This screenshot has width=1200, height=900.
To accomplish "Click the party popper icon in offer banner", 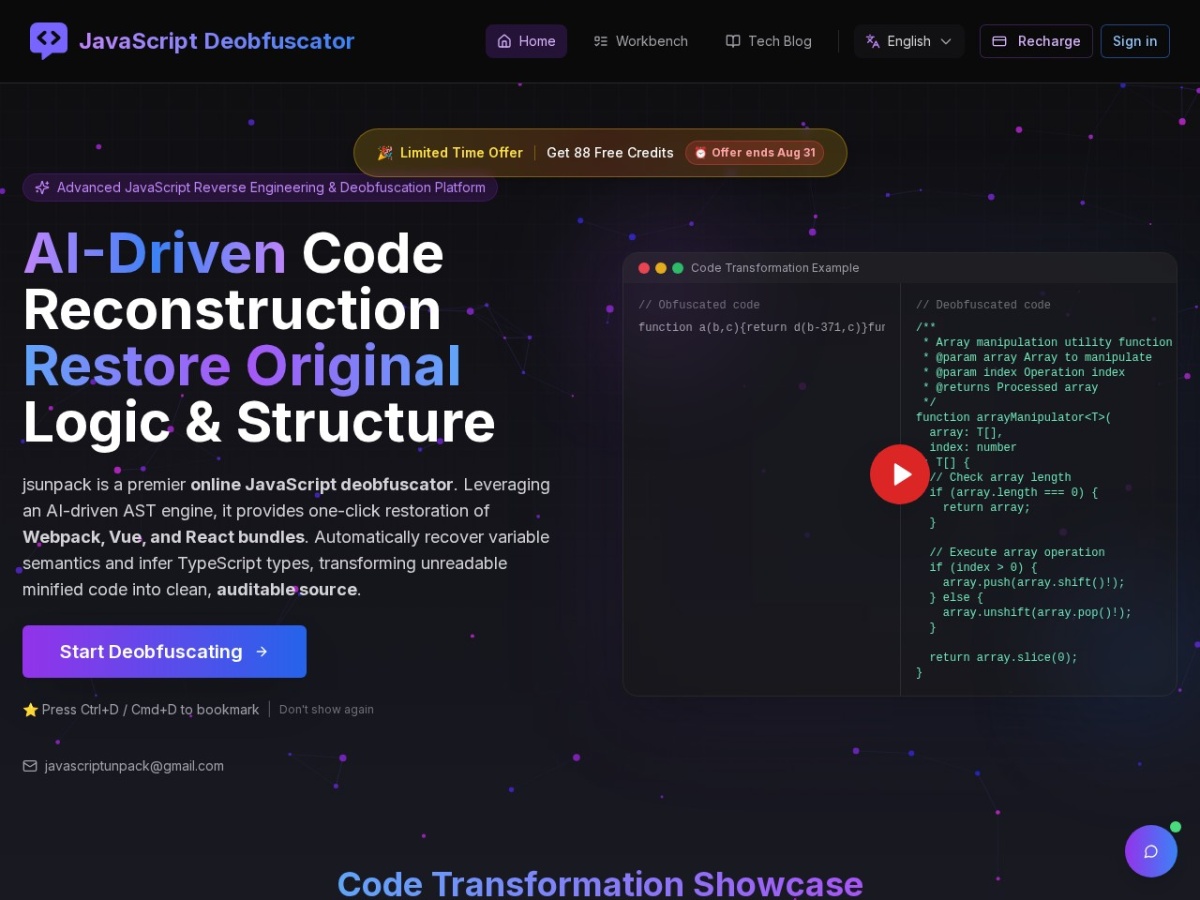I will click(385, 153).
